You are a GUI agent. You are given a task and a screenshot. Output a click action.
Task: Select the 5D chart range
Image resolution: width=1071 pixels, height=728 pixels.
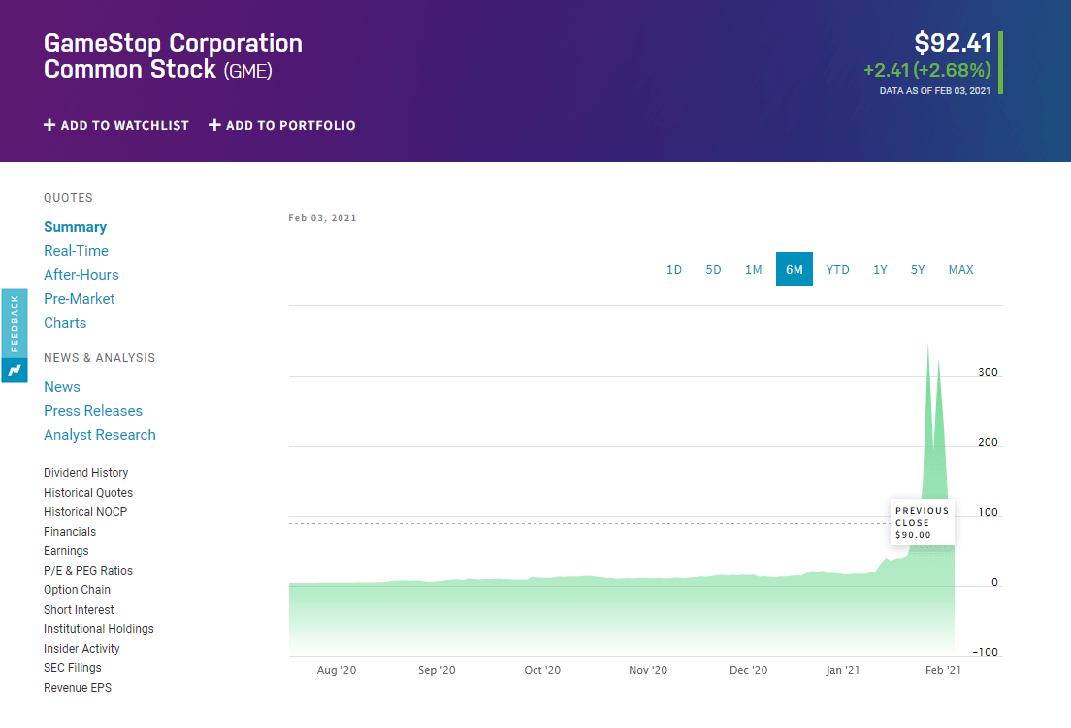[713, 270]
